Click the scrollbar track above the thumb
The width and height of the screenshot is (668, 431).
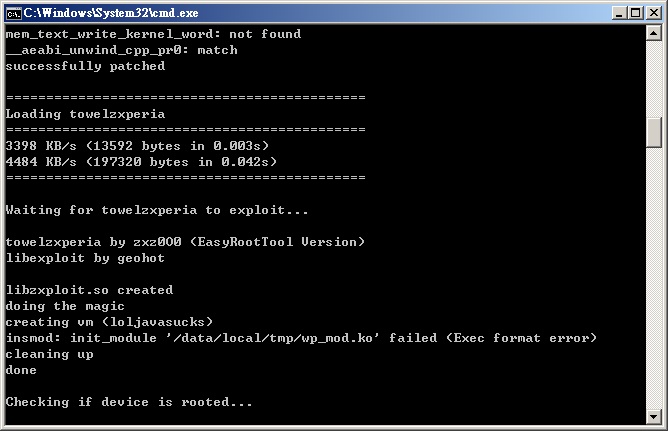654,79
